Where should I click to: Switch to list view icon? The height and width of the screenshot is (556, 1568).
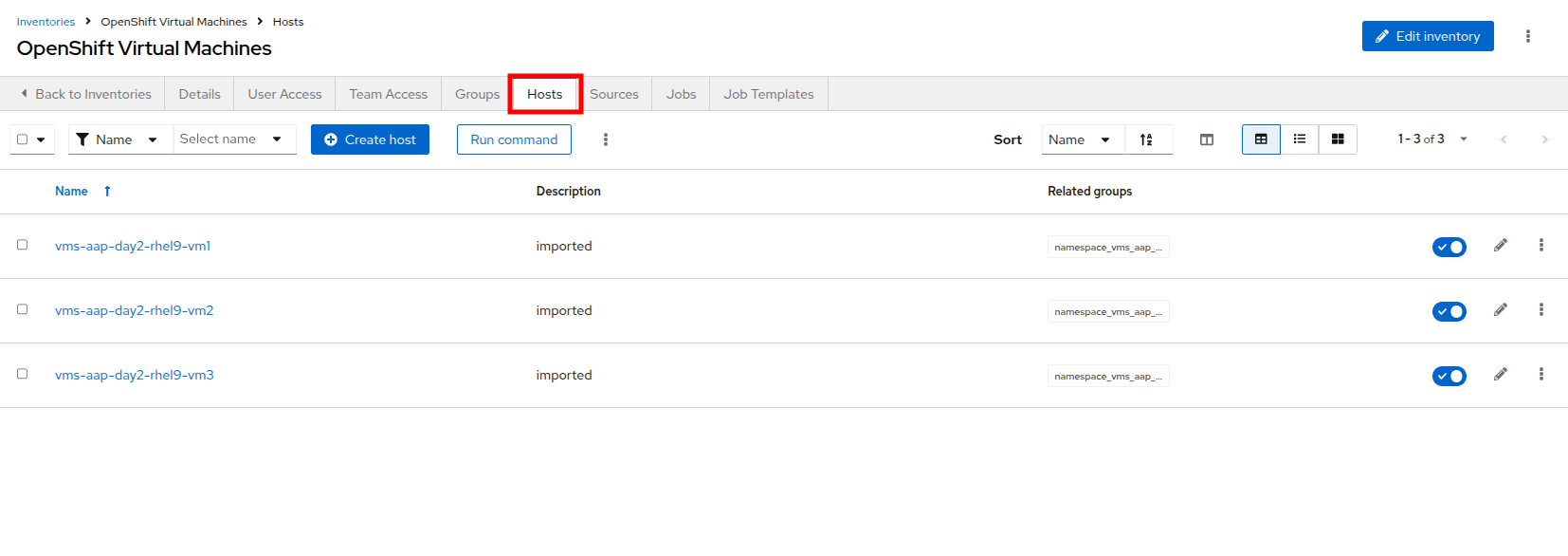click(x=1300, y=139)
